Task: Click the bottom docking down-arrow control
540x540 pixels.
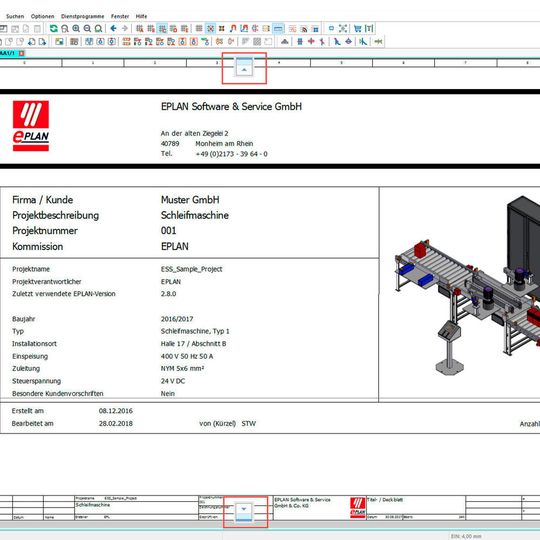Action: (244, 512)
